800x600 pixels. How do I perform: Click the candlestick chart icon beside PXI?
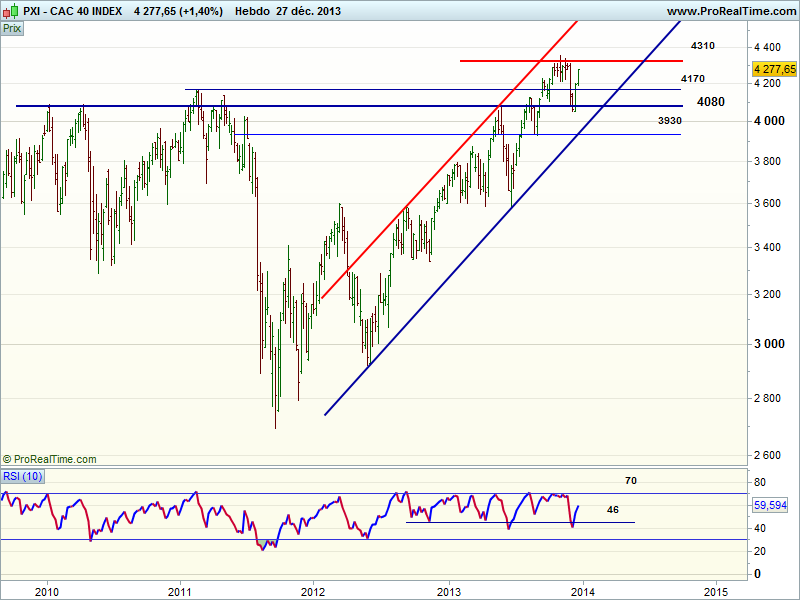(x=10, y=11)
